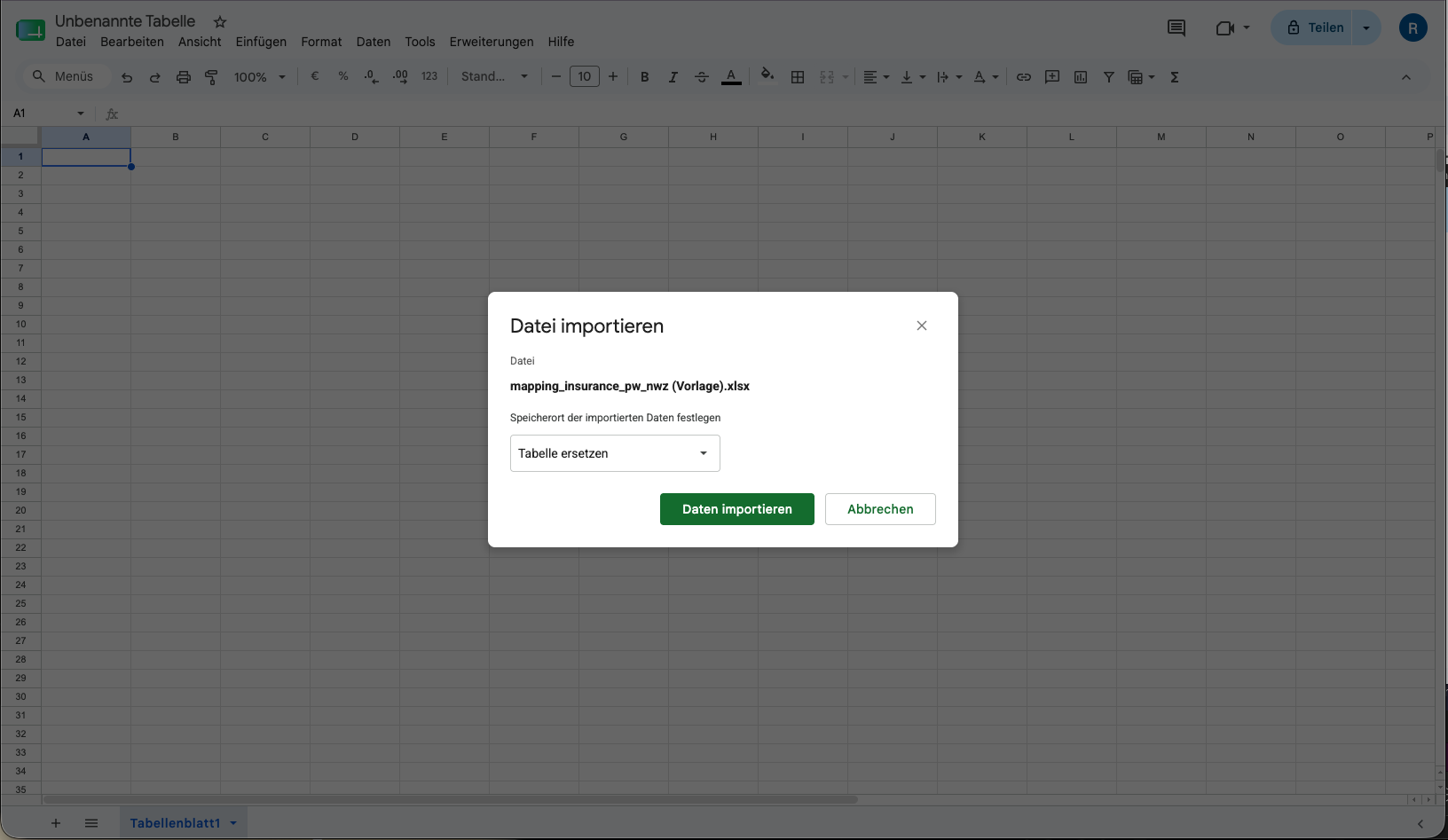The image size is (1448, 840).
Task: Open the Format menu
Action: tap(321, 42)
